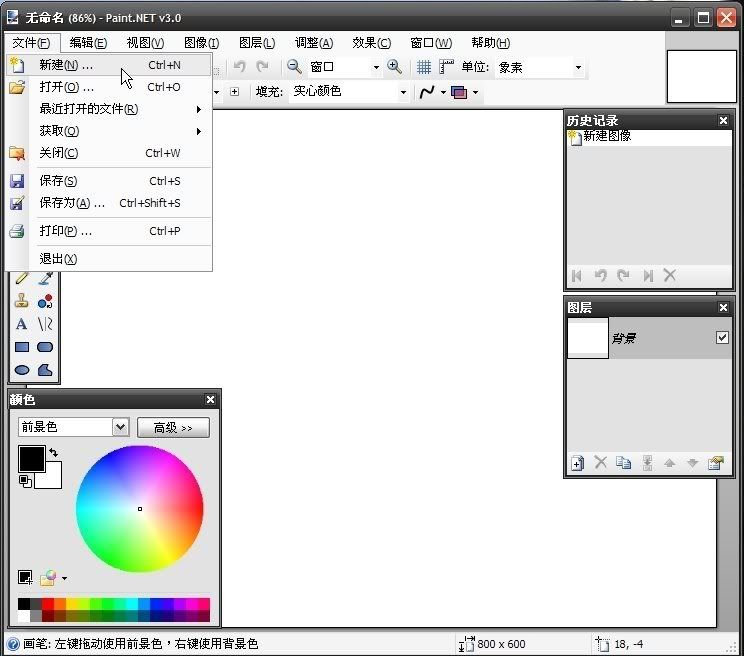Rewind the history to the first step
The width and height of the screenshot is (744, 656).
coord(577,276)
